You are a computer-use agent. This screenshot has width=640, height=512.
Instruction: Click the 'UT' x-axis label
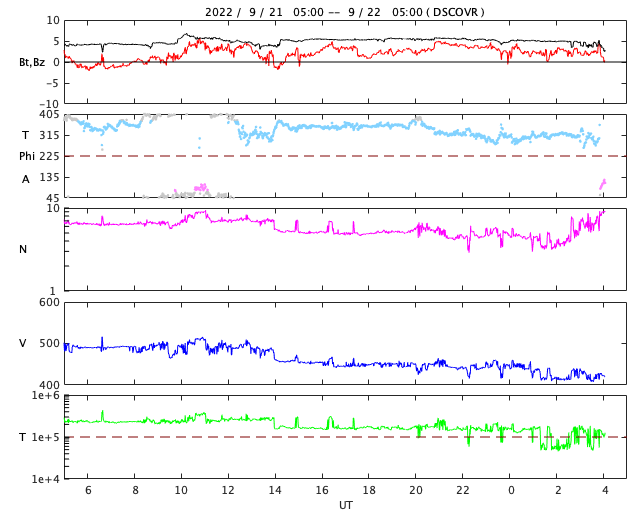pyautogui.click(x=345, y=505)
